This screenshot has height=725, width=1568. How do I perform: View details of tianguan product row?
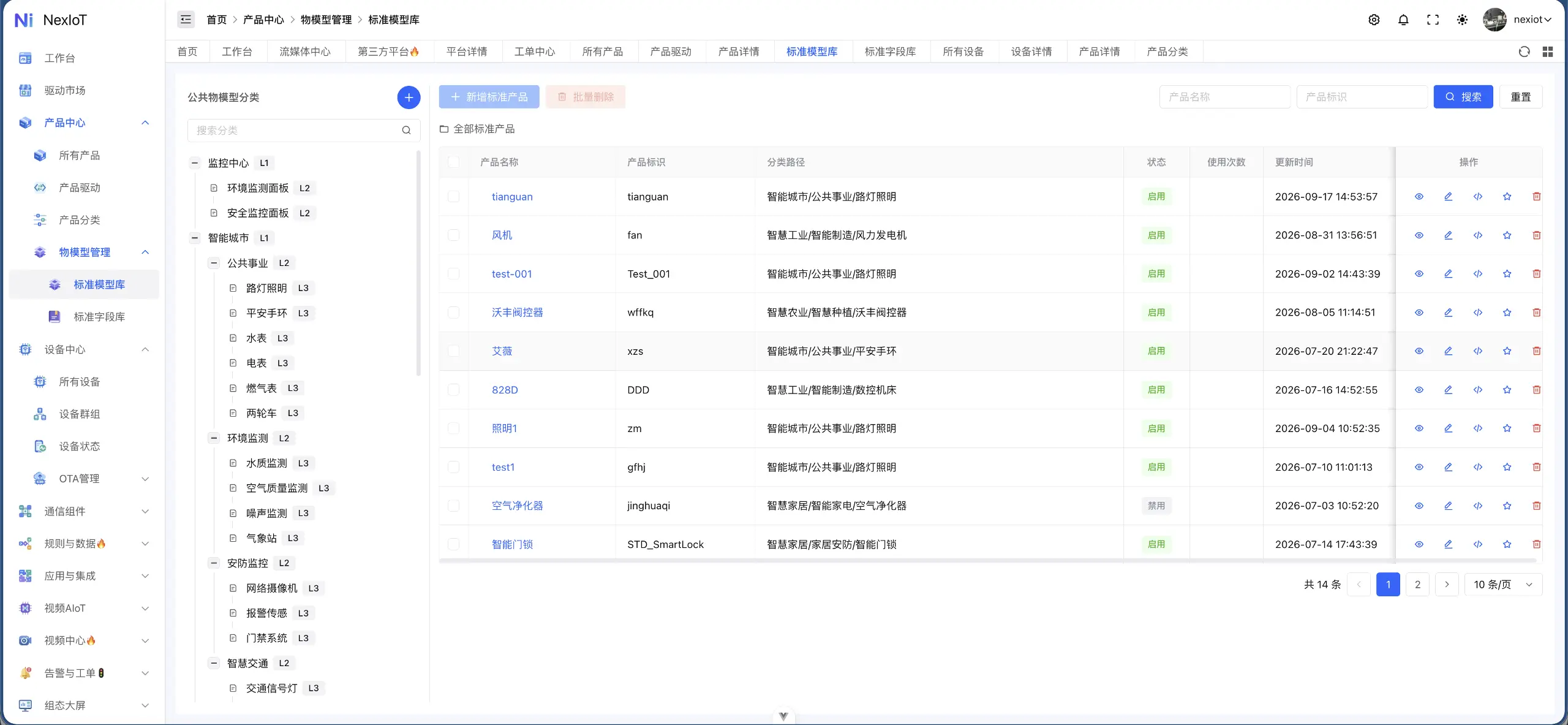click(1419, 197)
